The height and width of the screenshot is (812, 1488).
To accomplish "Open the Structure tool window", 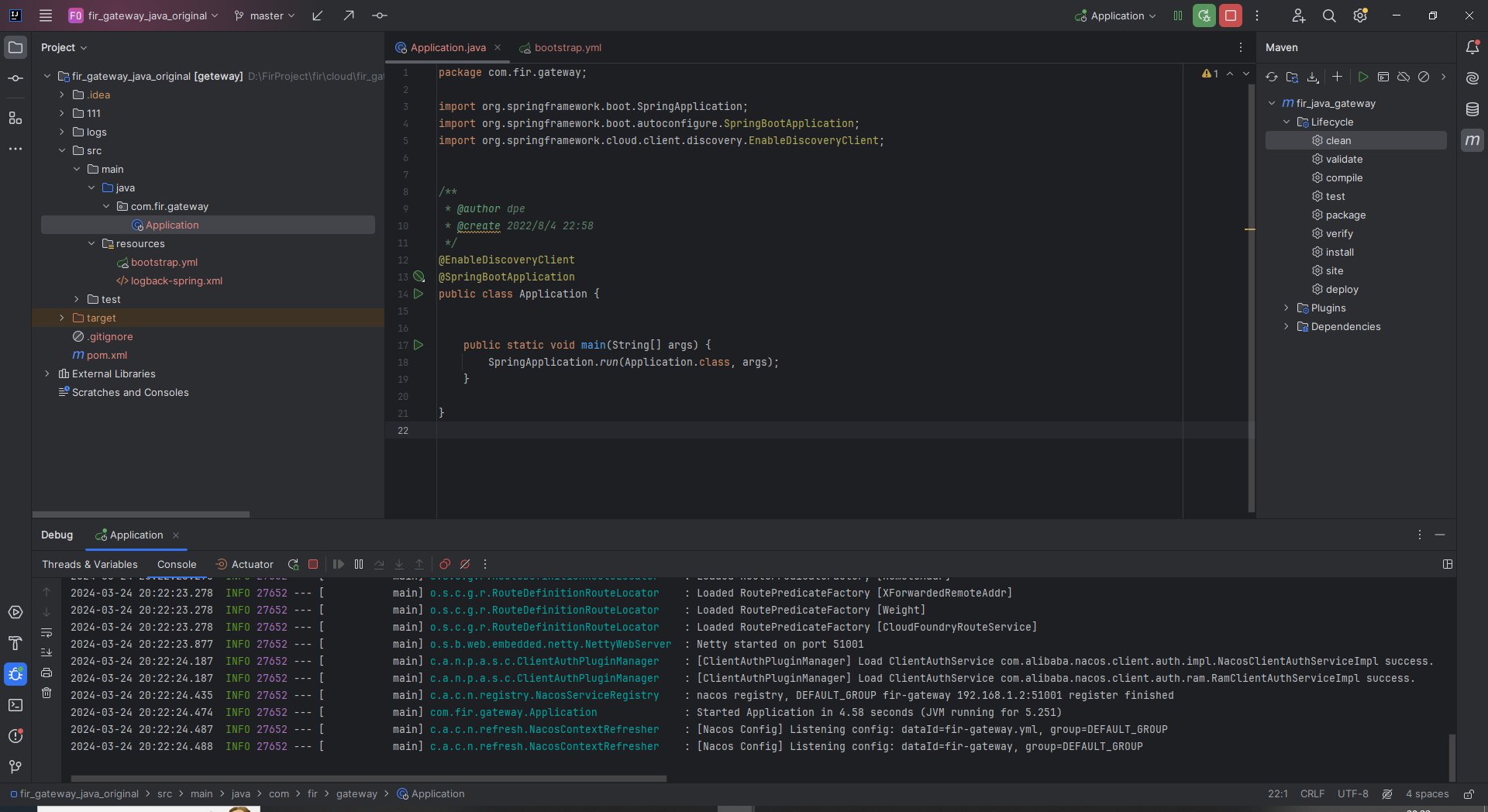I will click(15, 118).
